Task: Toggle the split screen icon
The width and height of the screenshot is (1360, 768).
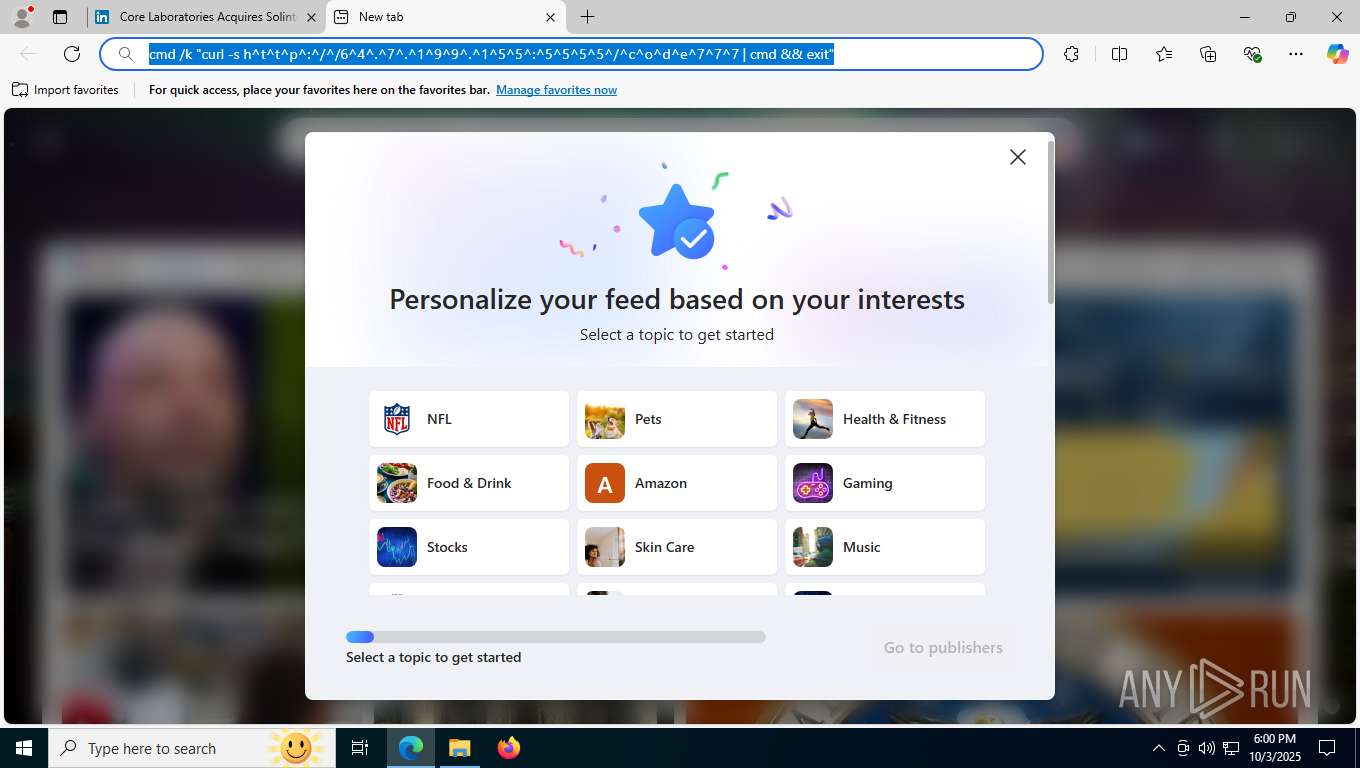Action: pos(1119,54)
